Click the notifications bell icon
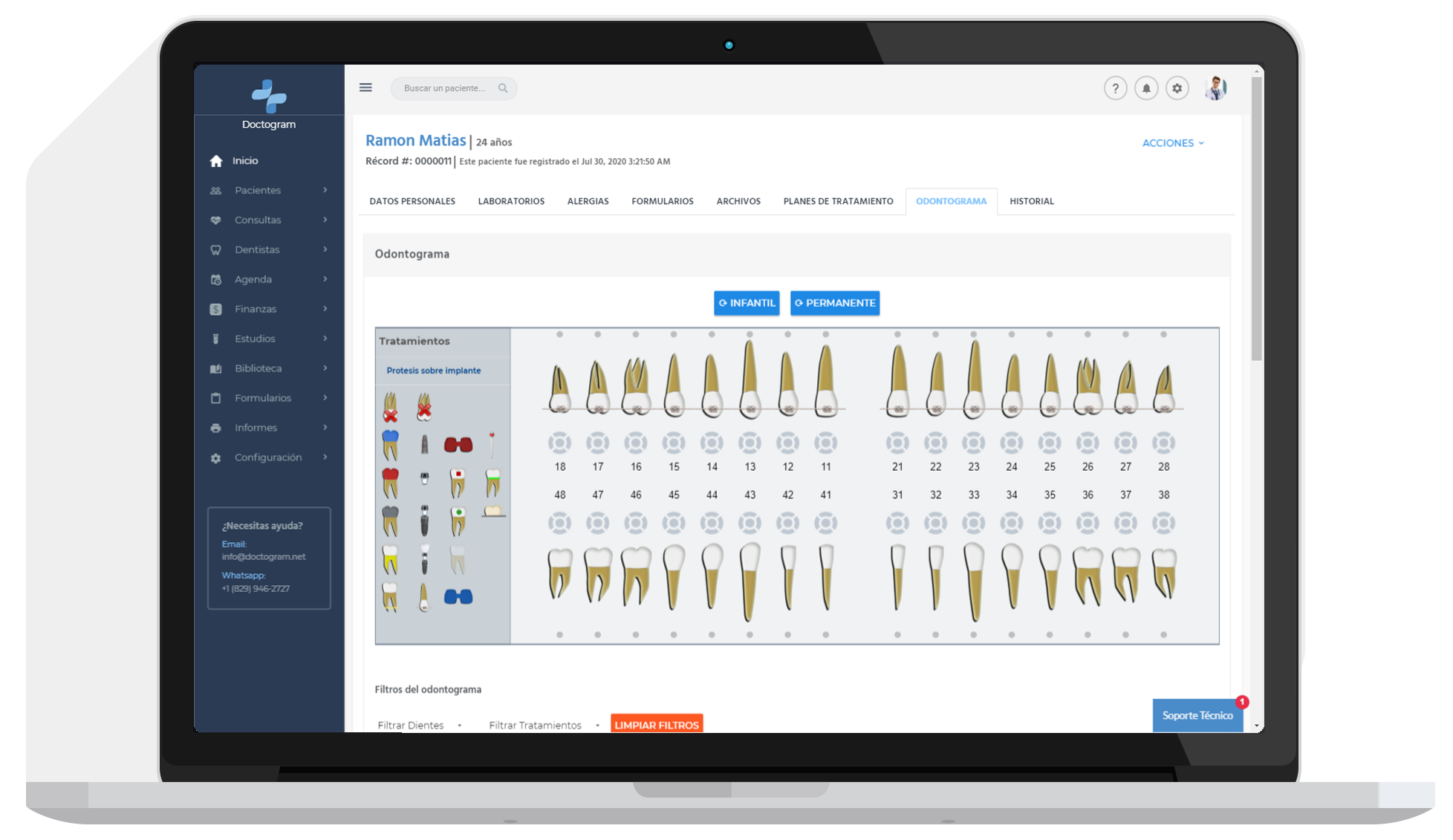Image resolution: width=1453 pixels, height=840 pixels. pos(1146,88)
